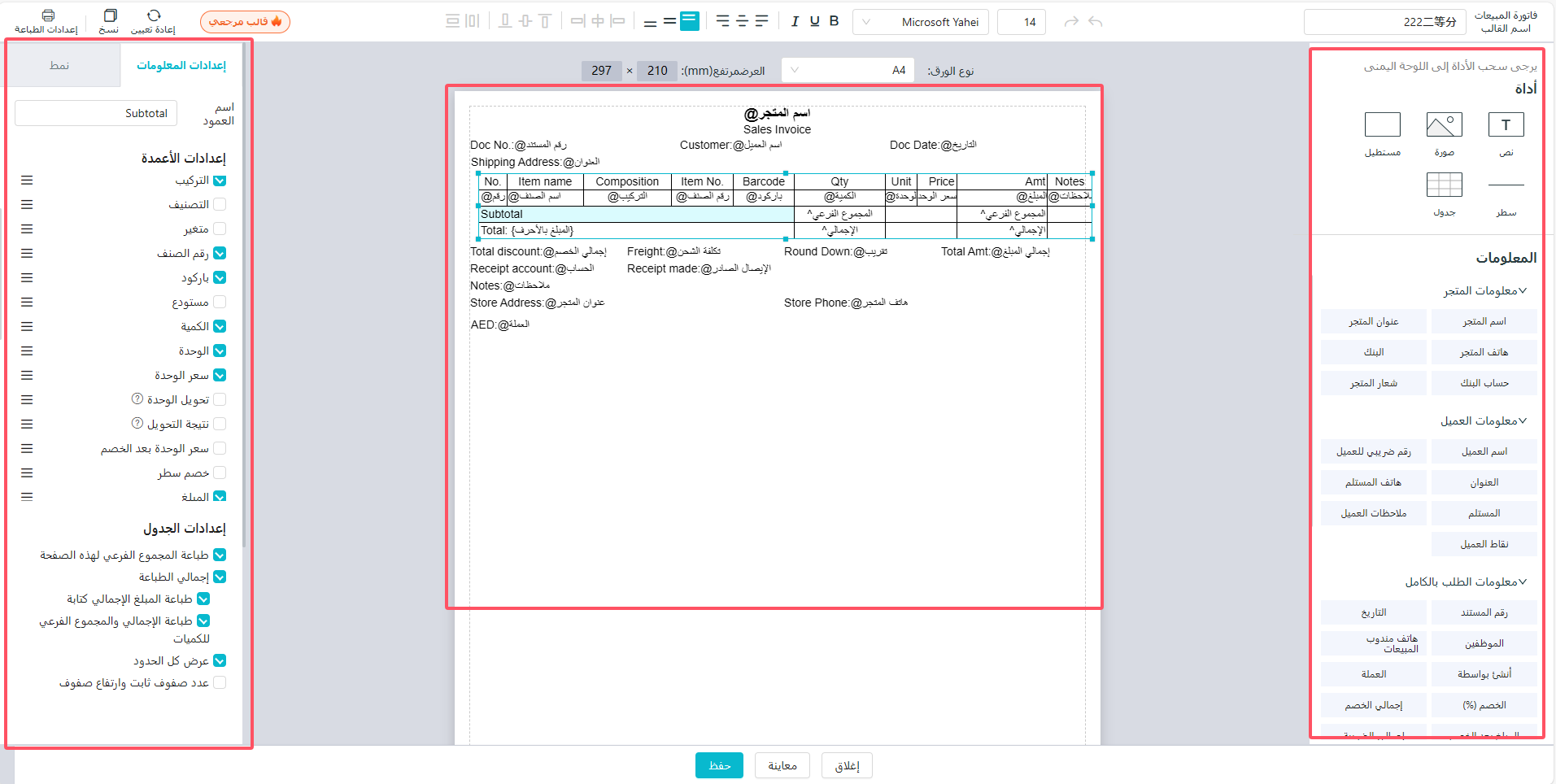The image size is (1556, 784).
Task: Click the معاينة preview button
Action: (782, 765)
